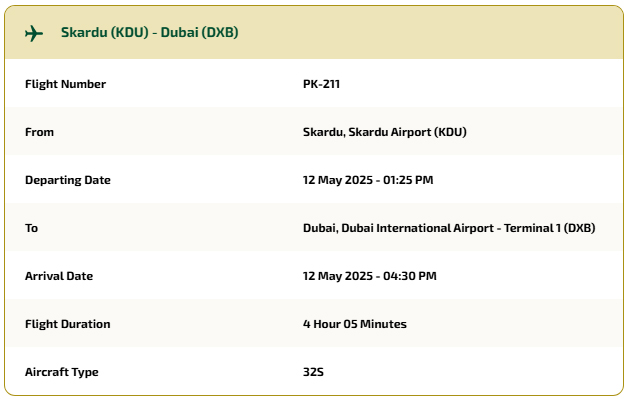Select Skardu, Skardu Airport (KDU) text
630x399 pixels.
(385, 132)
